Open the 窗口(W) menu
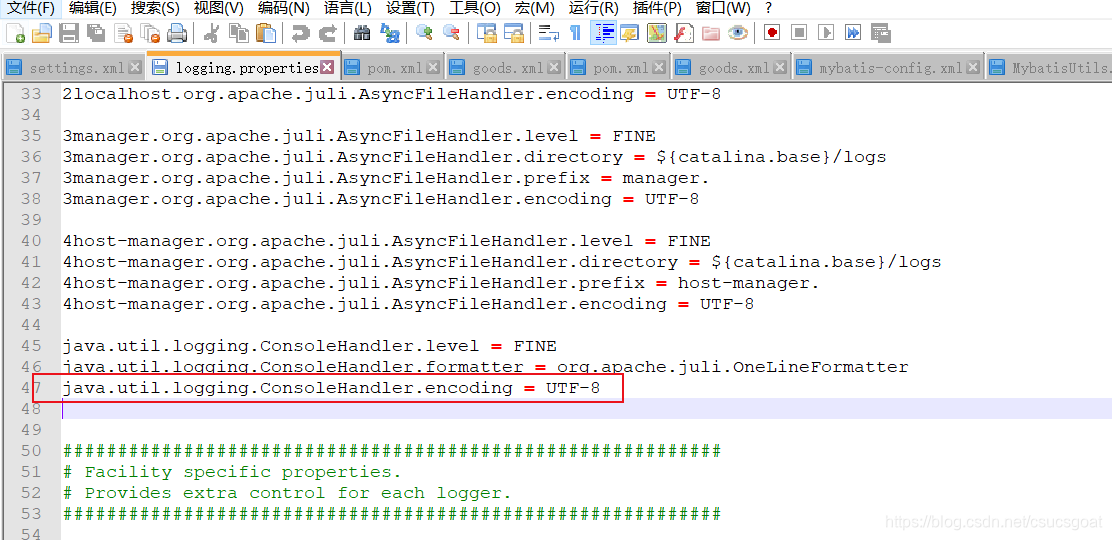The height and width of the screenshot is (540, 1112). point(723,9)
